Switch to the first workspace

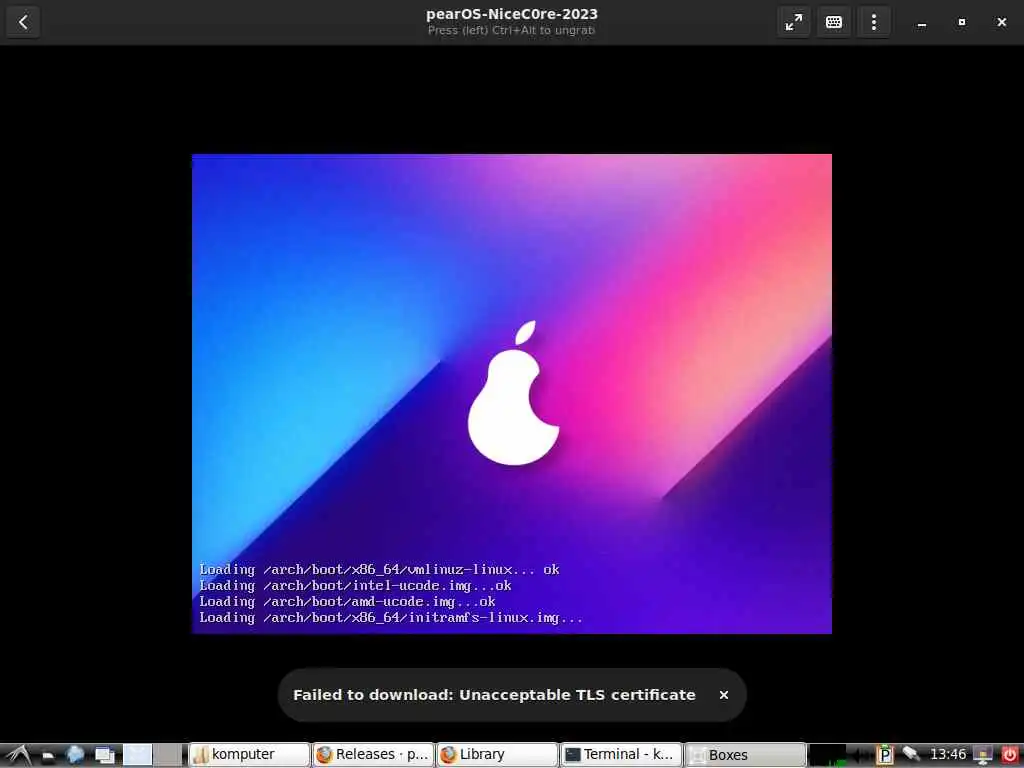point(138,754)
